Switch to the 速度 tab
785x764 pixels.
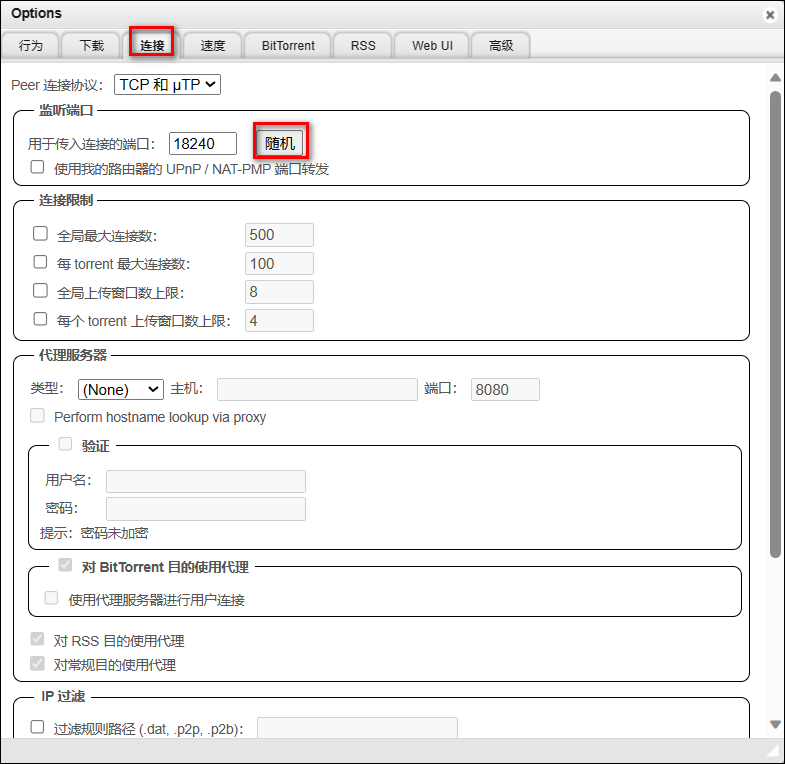[x=213, y=45]
